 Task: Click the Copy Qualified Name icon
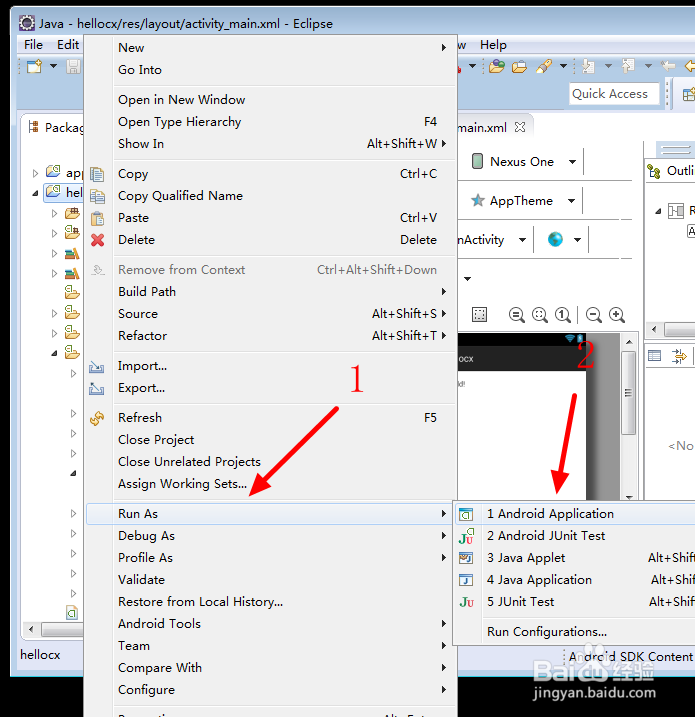coord(97,196)
